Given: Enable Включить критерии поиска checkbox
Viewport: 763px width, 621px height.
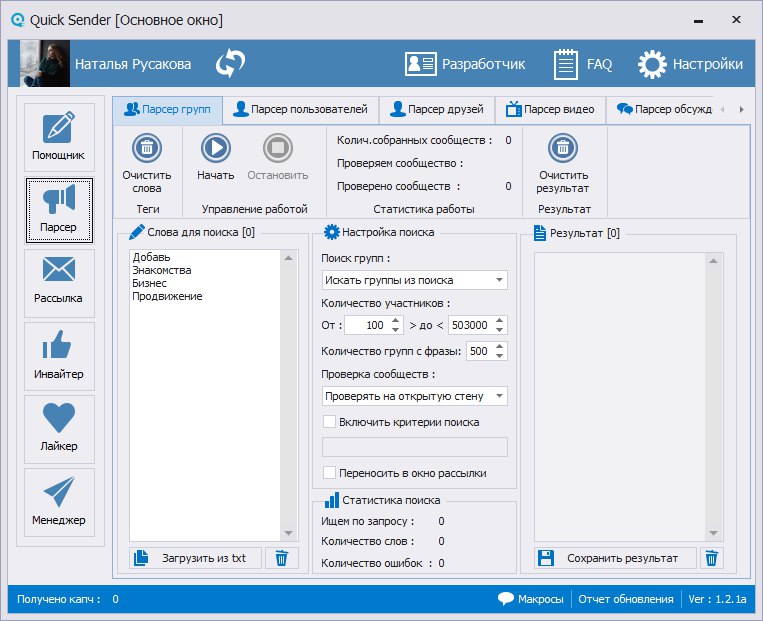Looking at the screenshot, I should click(329, 421).
